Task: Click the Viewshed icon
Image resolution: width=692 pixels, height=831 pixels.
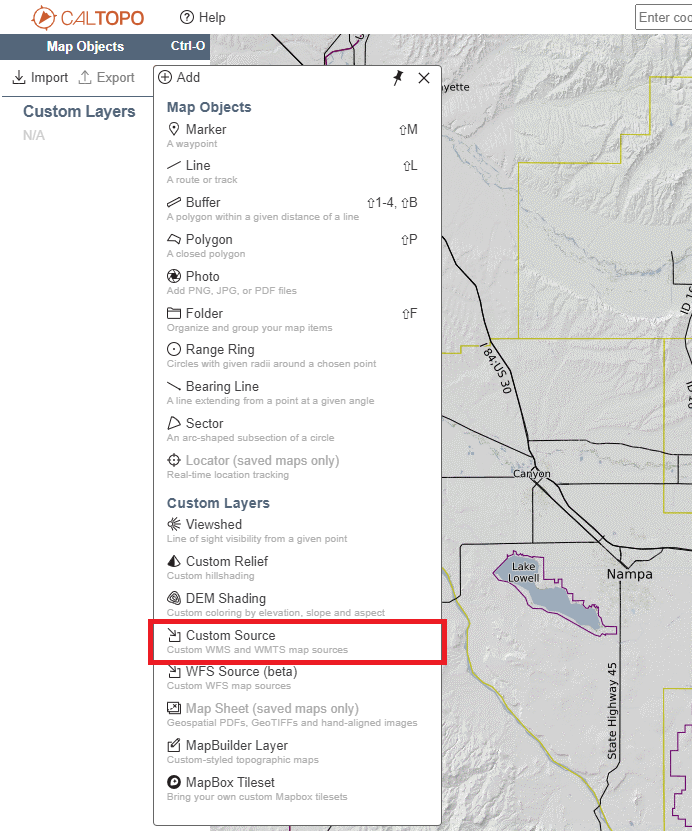Action: pyautogui.click(x=173, y=524)
